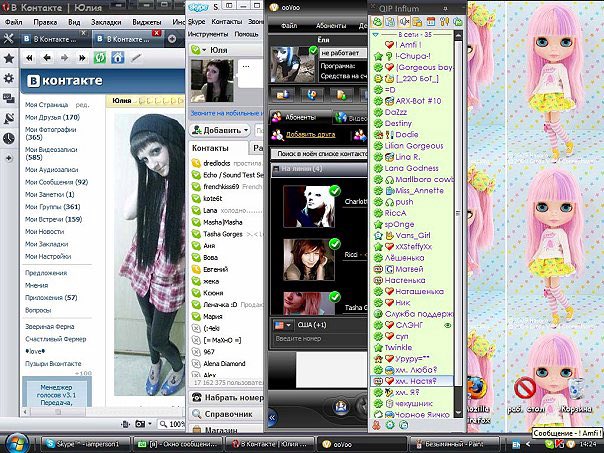Screen dimensions: 604x453
Task: Click Skype 'Справочник' button
Action: coord(226,414)
